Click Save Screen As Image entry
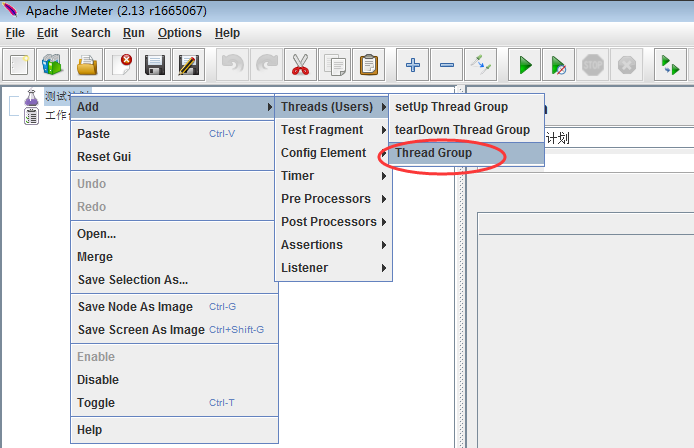 pos(174,330)
